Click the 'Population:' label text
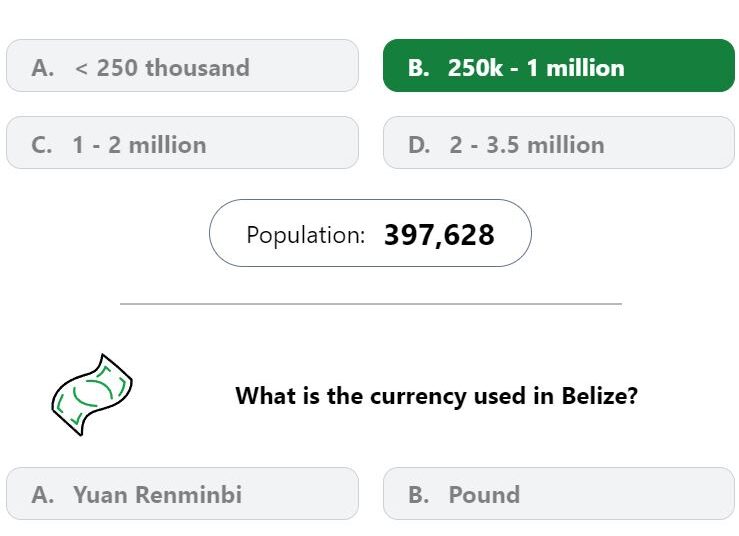Image resolution: width=739 pixels, height=536 pixels. pos(306,235)
